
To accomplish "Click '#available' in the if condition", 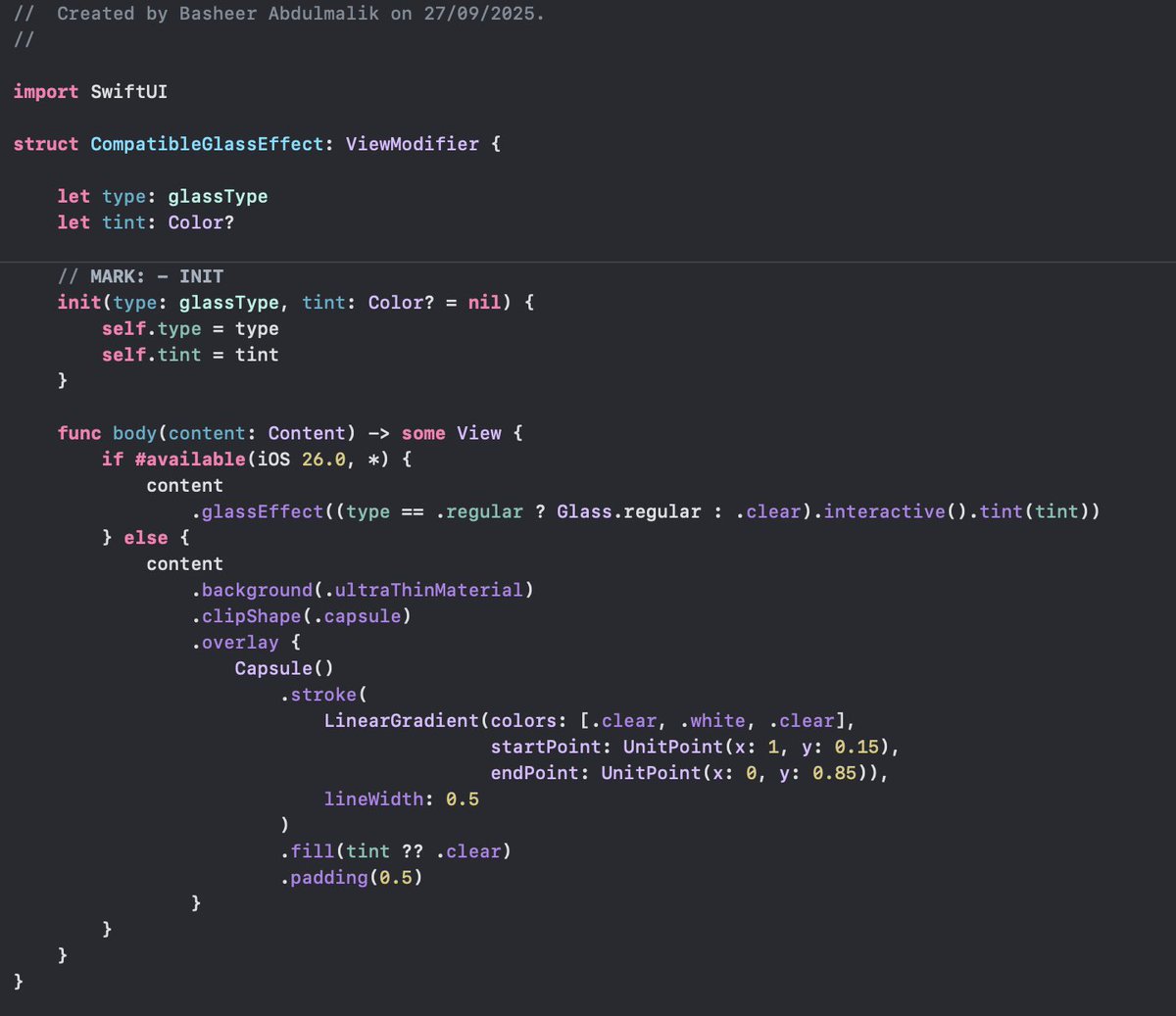I will [190, 459].
